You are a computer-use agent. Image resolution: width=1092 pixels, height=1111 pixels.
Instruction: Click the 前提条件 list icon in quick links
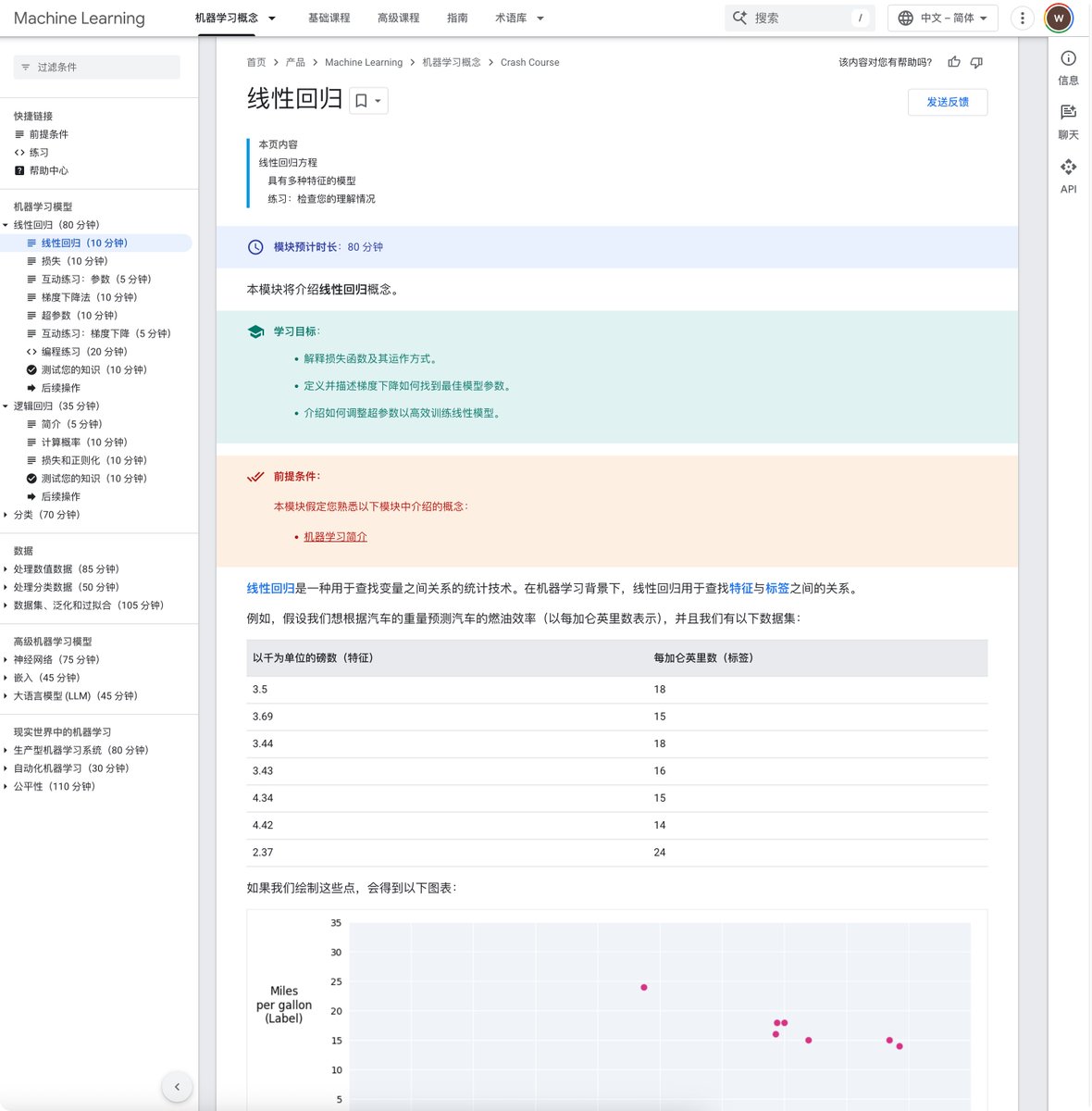pos(19,134)
